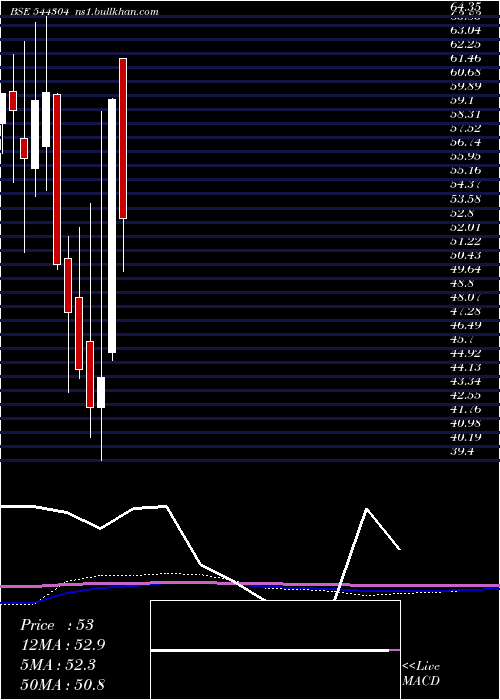Click the Price : 53 readout
Screen dimensions: 500x700
click(57, 625)
